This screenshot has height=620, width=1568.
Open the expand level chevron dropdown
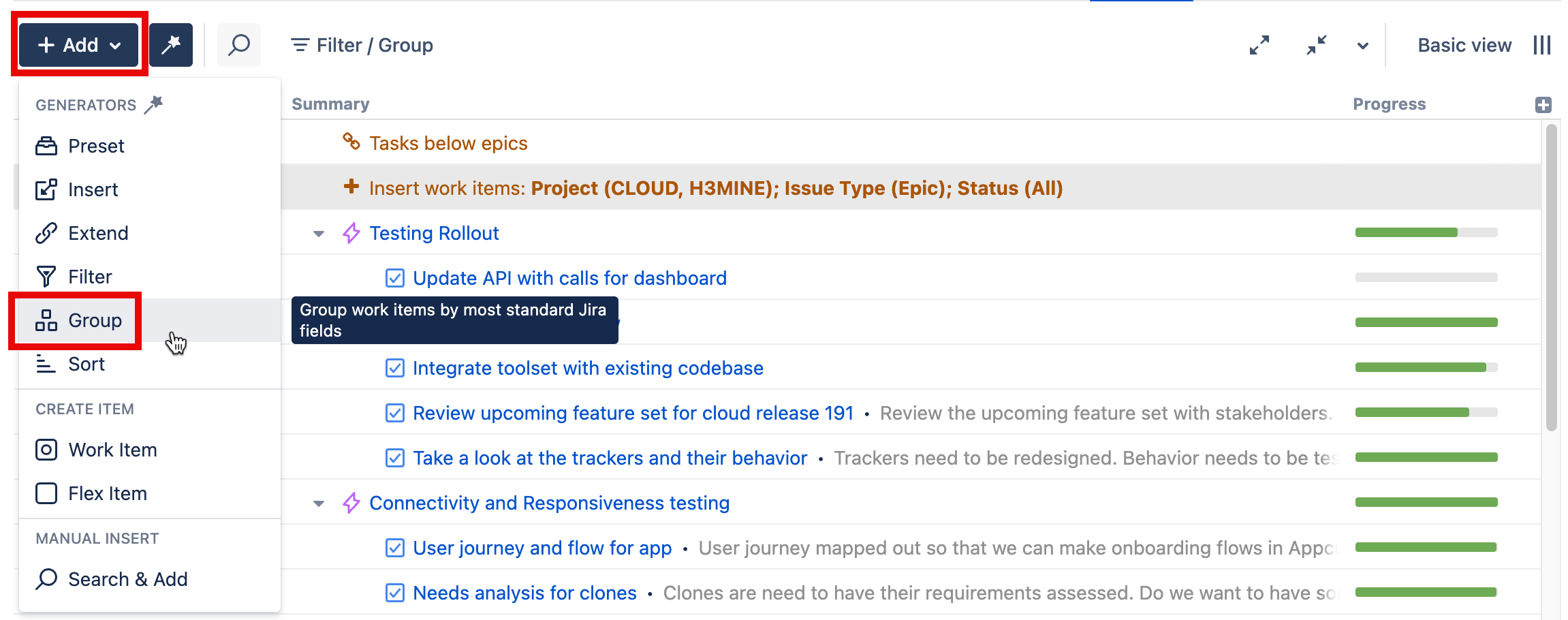pos(1363,46)
